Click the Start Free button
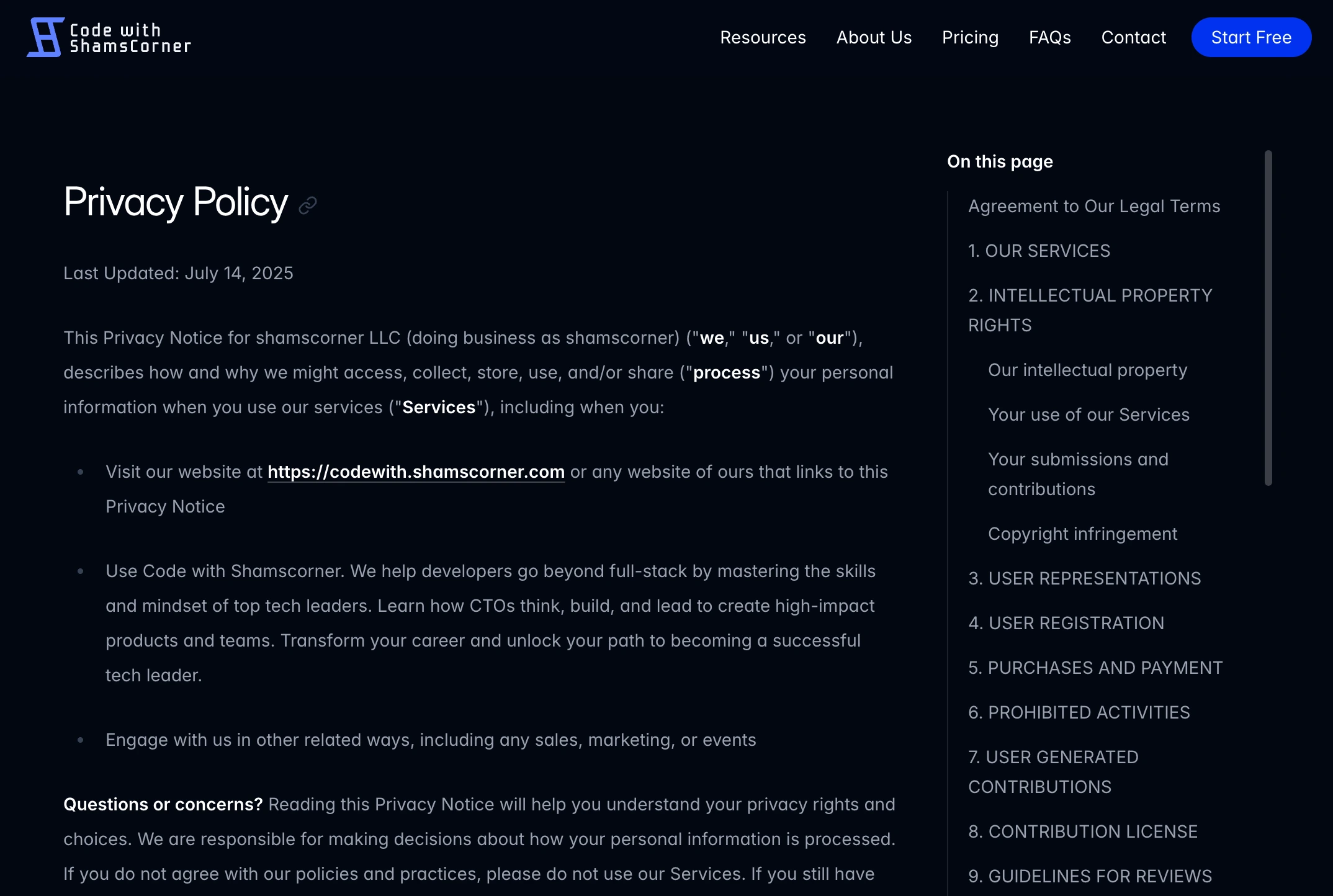This screenshot has height=896, width=1333. coord(1251,37)
